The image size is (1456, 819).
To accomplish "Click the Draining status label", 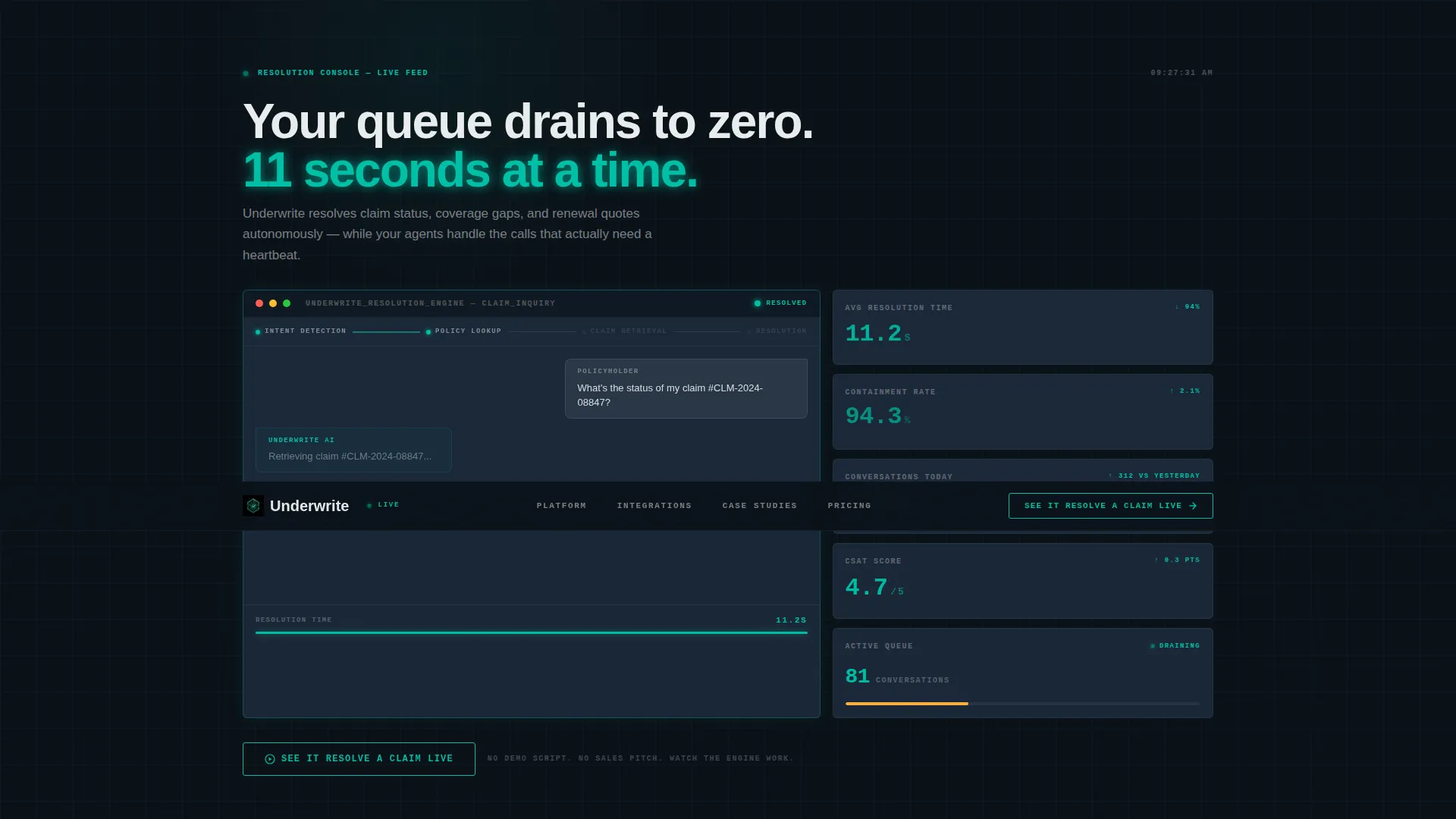I will coord(1175,646).
